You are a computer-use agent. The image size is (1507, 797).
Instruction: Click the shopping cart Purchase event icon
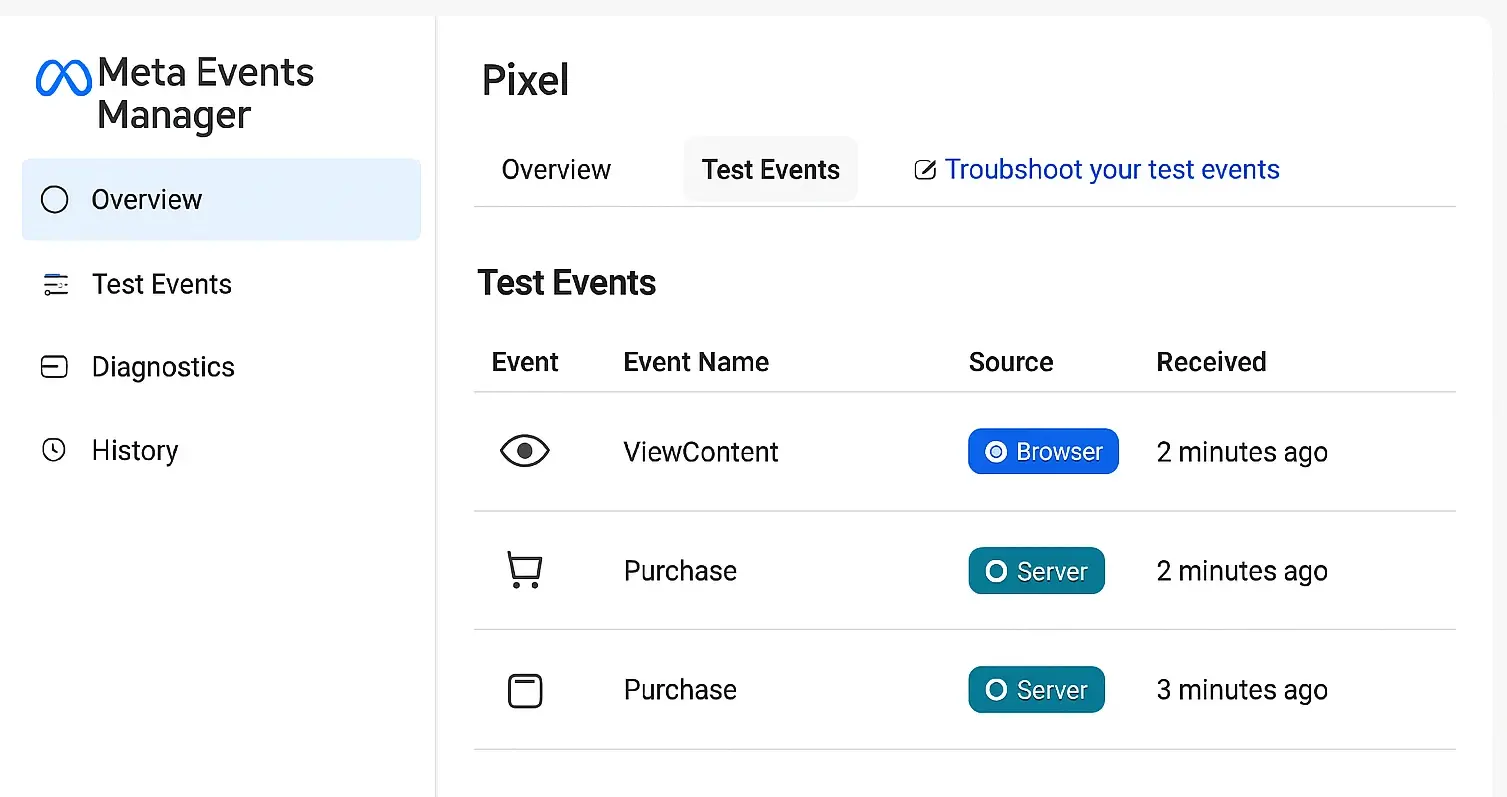[524, 571]
